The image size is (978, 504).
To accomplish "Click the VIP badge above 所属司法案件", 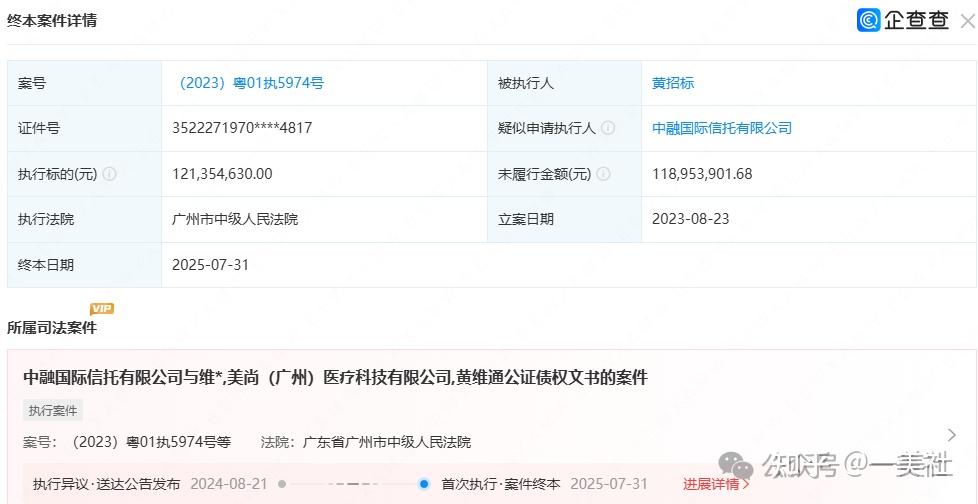I will pos(102,309).
